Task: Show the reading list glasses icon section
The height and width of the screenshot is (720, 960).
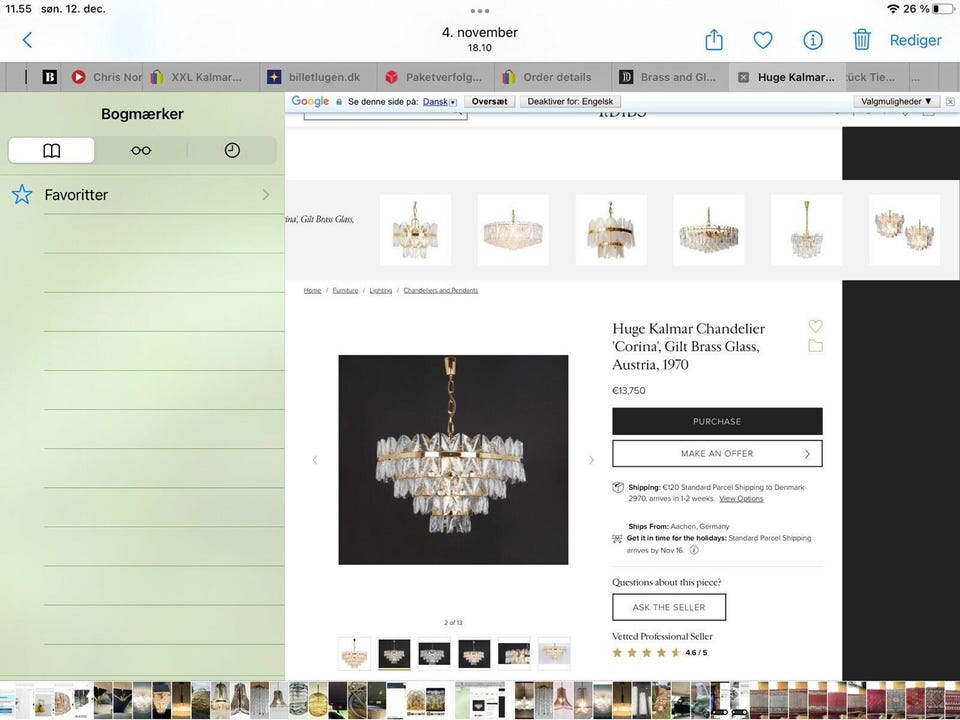Action: [141, 151]
